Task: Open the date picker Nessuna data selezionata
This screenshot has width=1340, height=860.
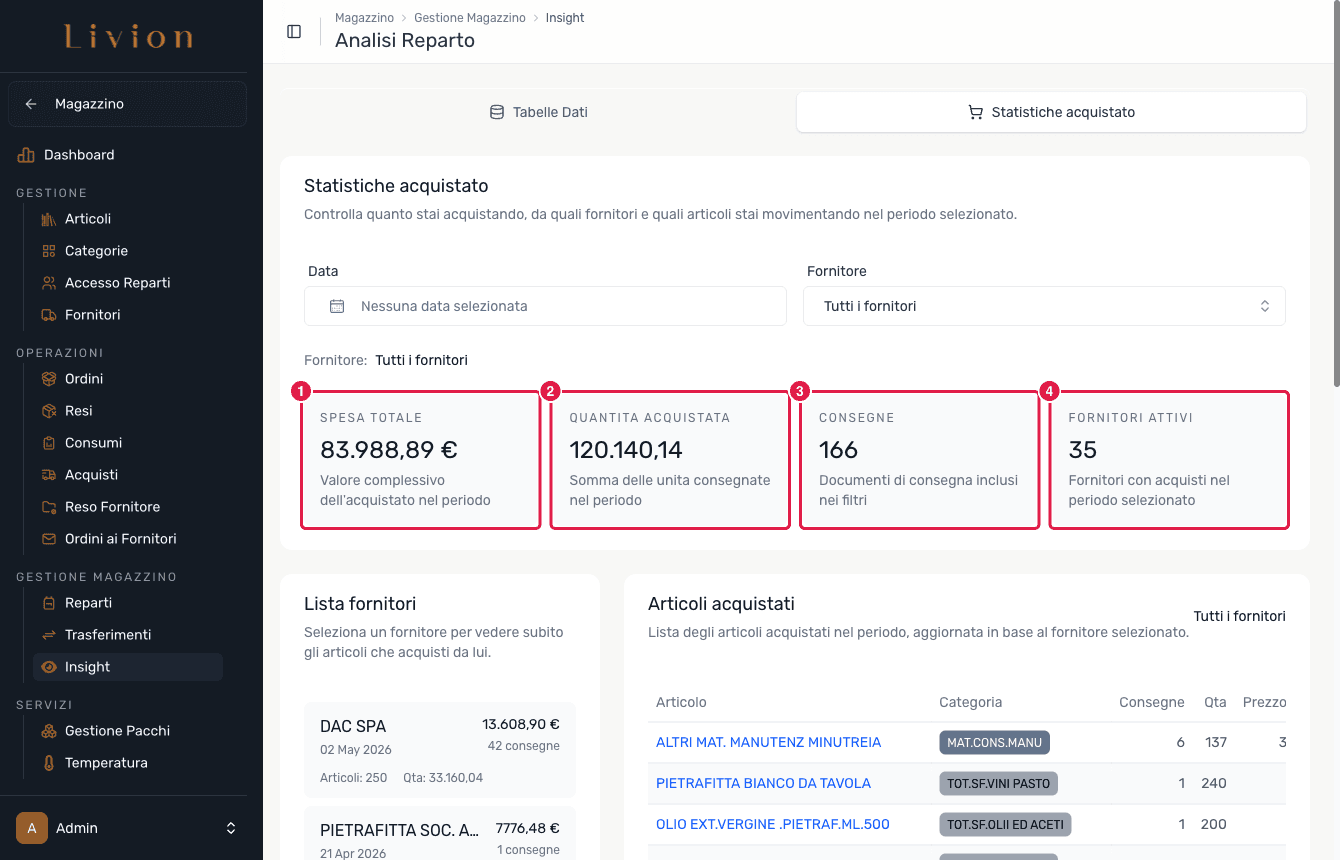Action: 545,306
